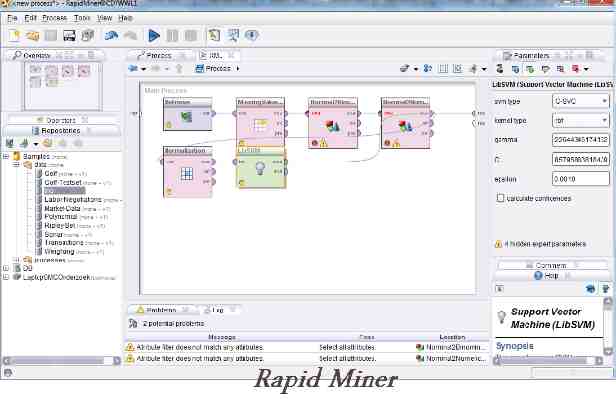Click the undo arrow in toolbar

pos(111,36)
